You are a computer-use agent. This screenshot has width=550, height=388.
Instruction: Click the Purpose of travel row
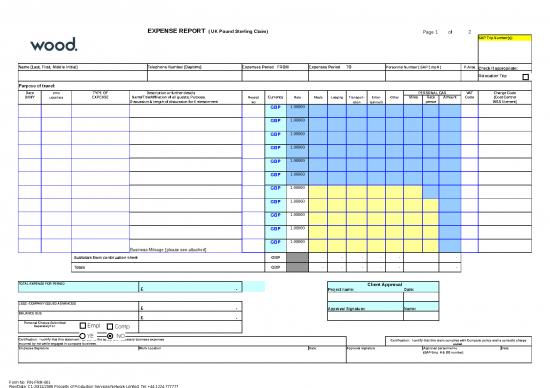275,86
